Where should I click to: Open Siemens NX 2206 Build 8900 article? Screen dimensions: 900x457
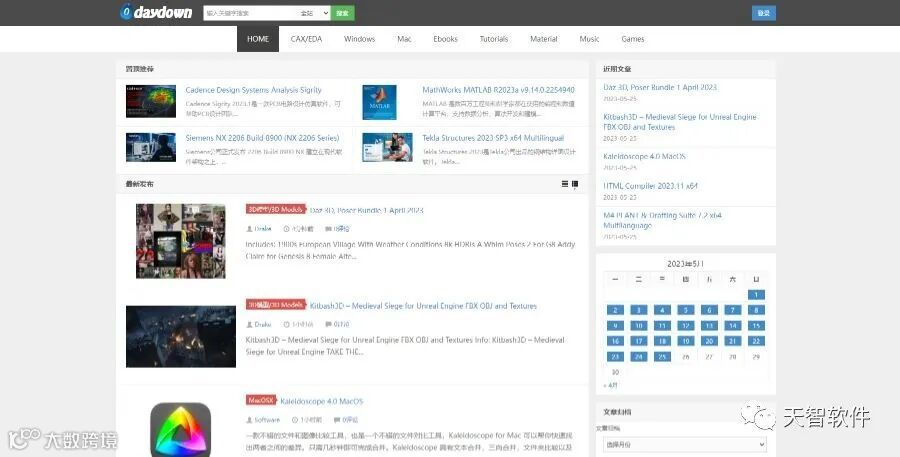(x=262, y=138)
